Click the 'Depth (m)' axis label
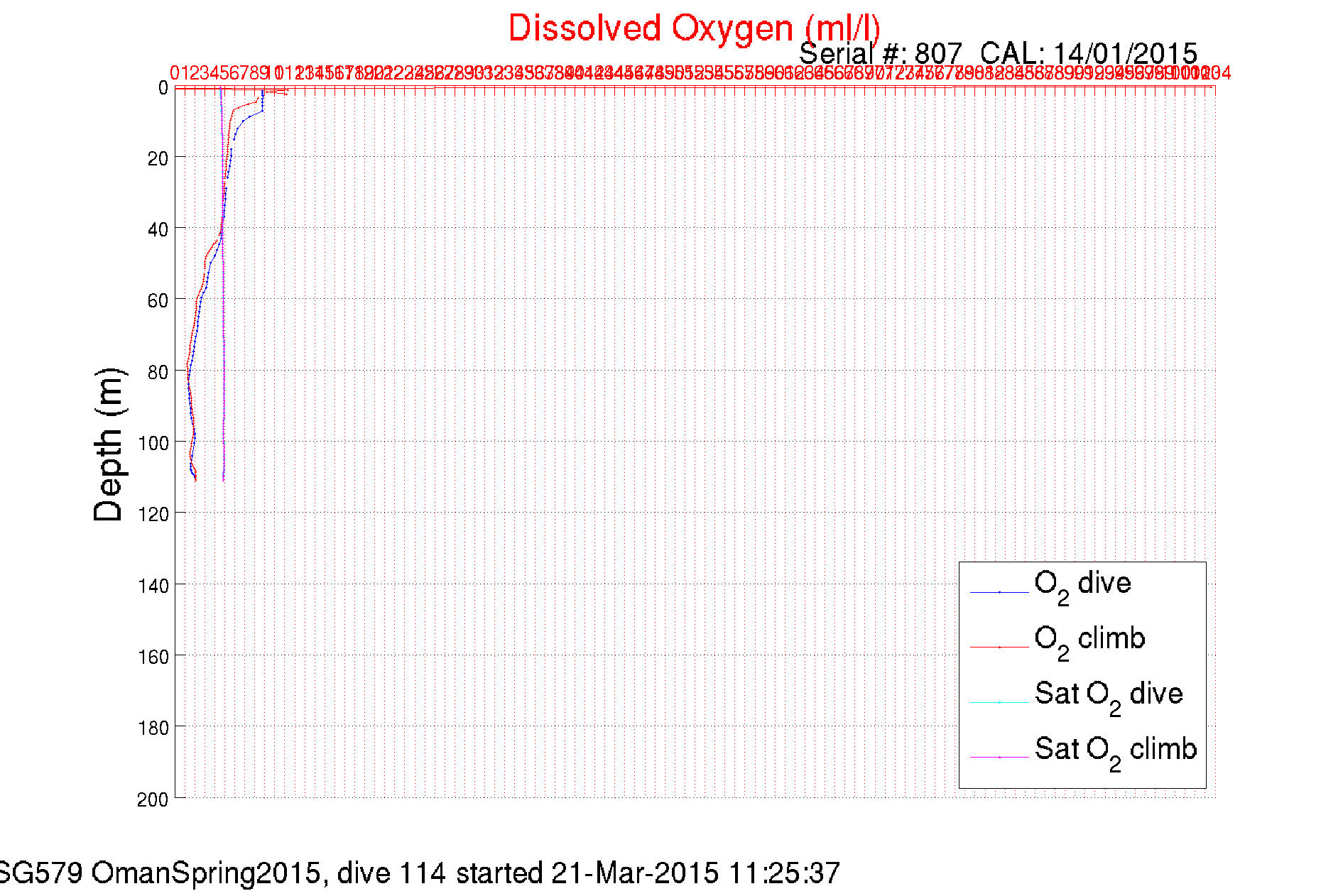 pos(109,444)
